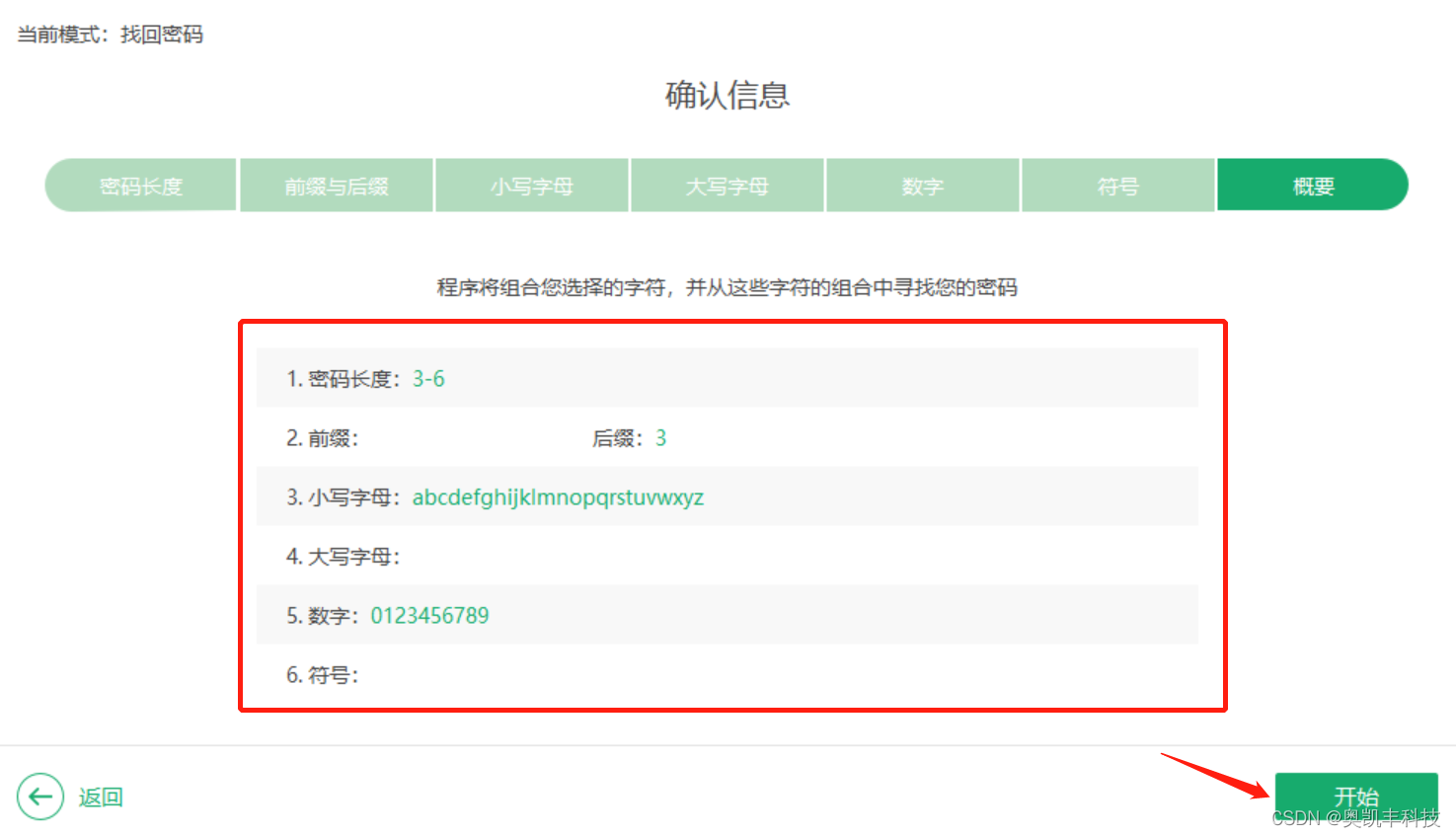Click the red-outlined summary box

pos(732,515)
